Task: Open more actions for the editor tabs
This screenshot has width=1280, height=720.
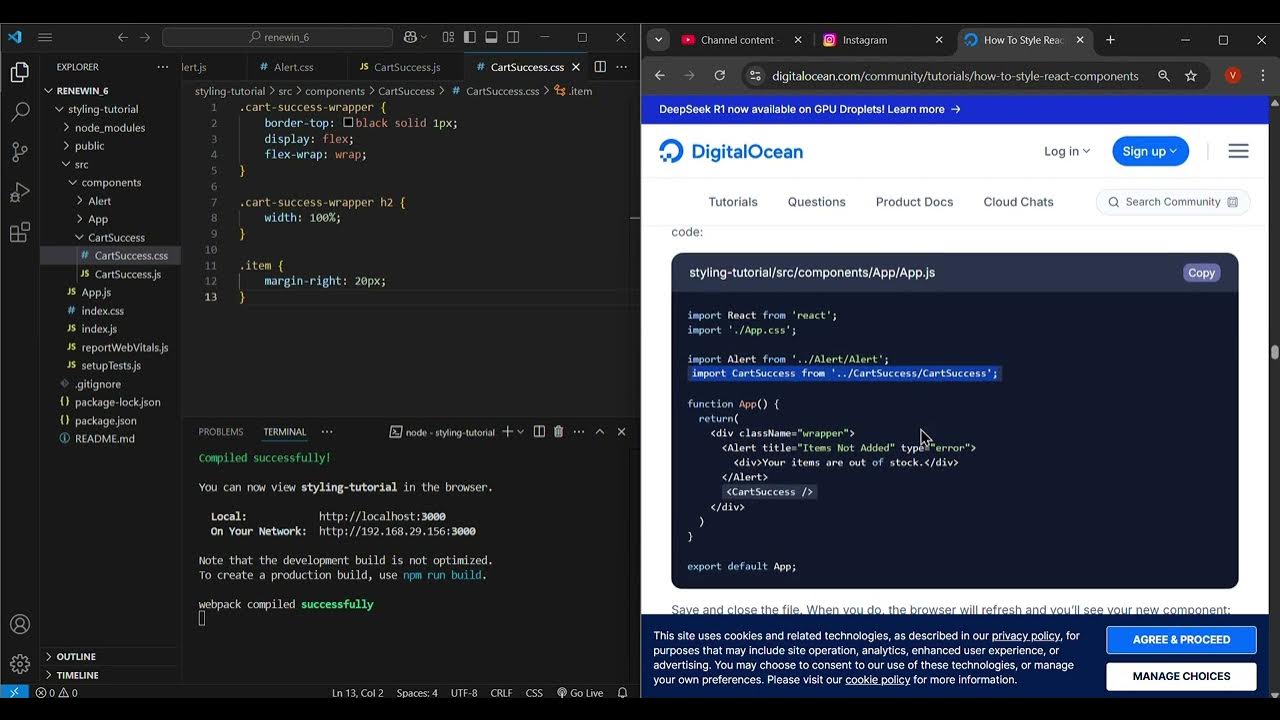Action: [x=622, y=67]
